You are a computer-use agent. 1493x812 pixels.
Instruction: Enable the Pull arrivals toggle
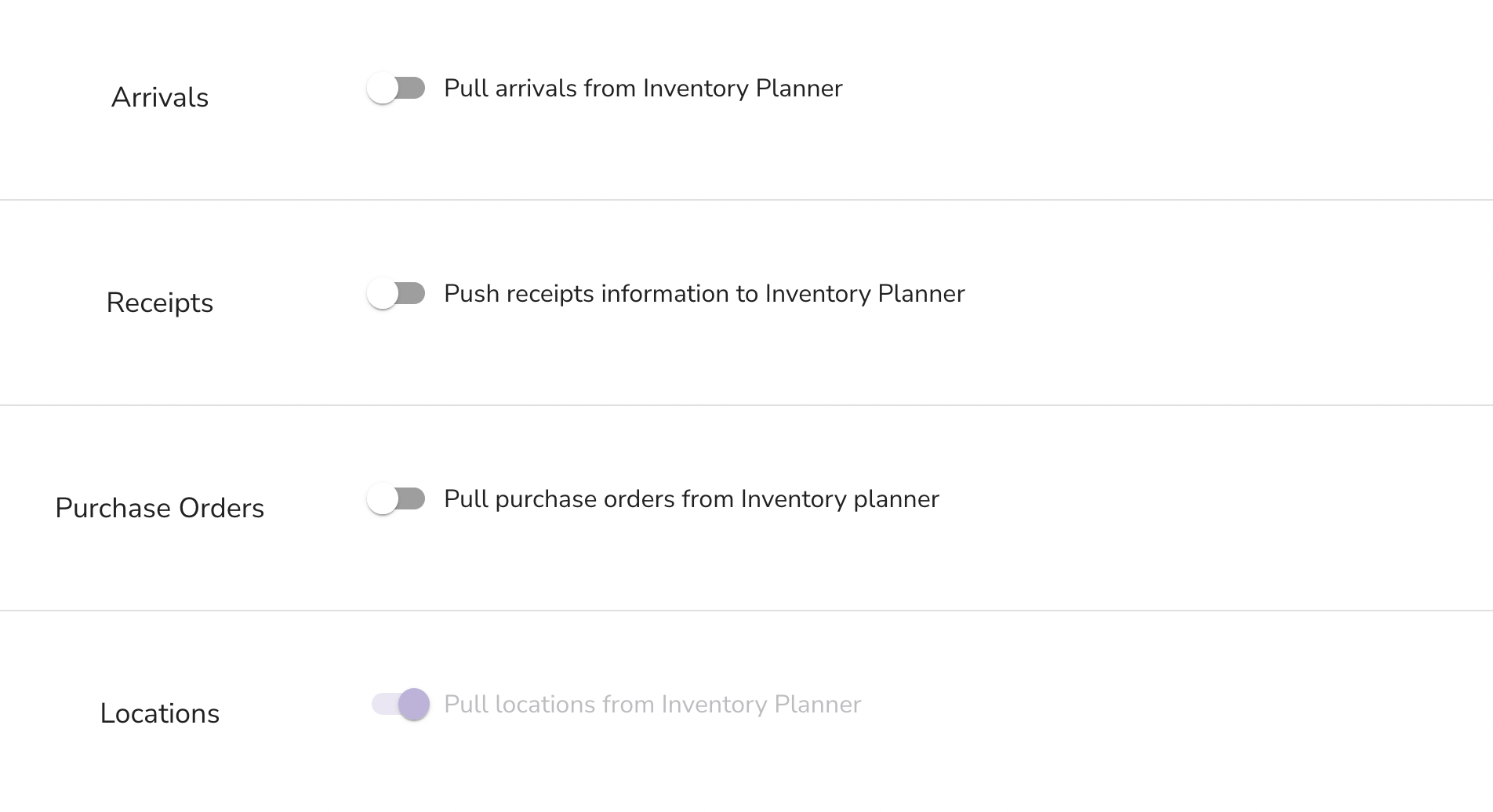tap(397, 88)
